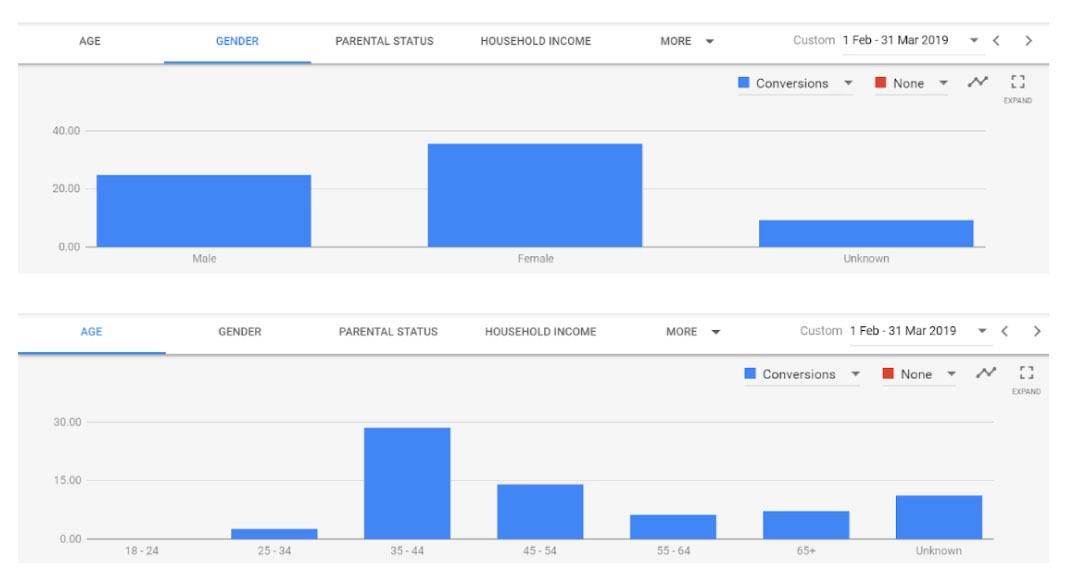This screenshot has height=580, width=1078.
Task: Go to next date range in age panel
Action: click(1037, 331)
